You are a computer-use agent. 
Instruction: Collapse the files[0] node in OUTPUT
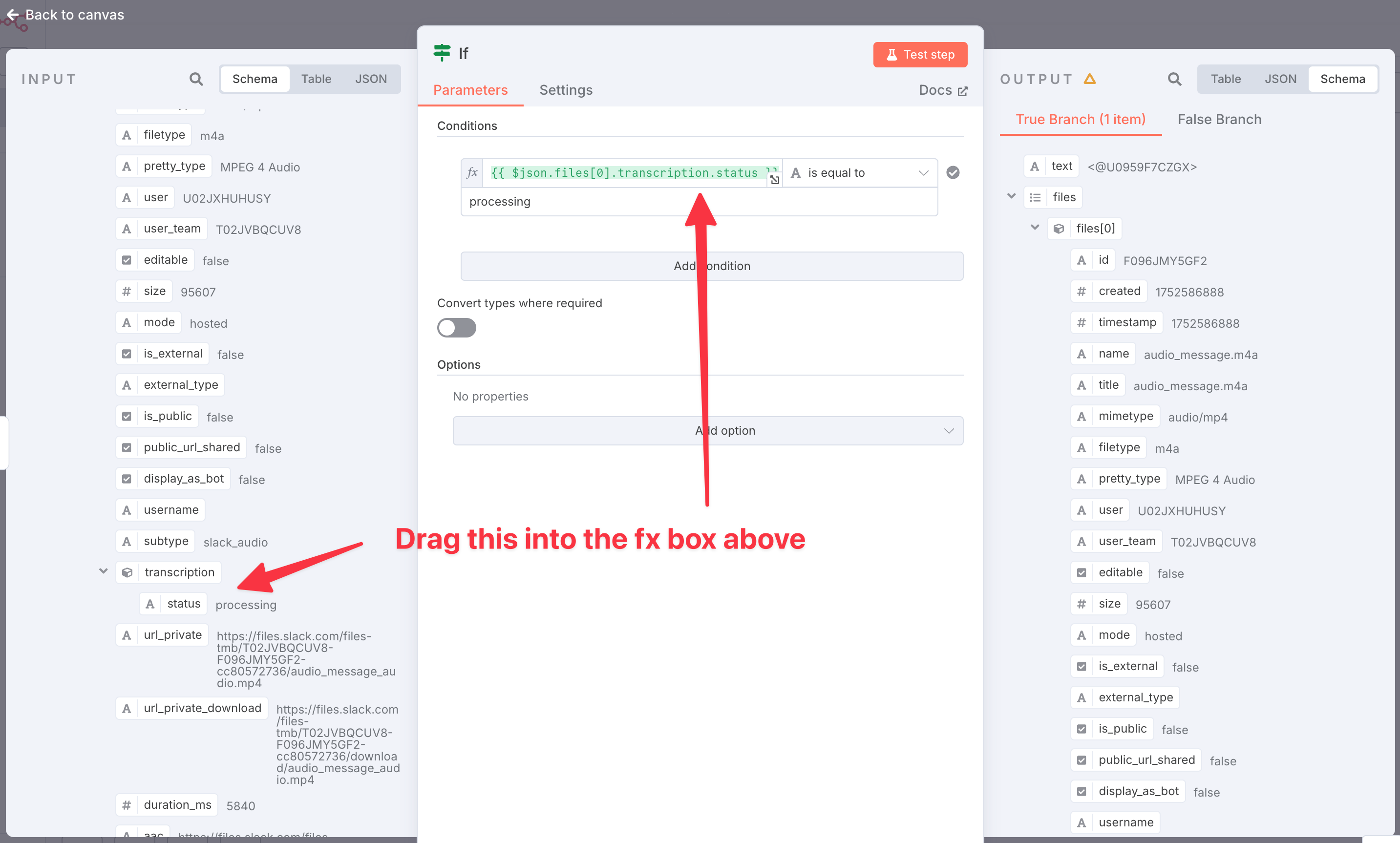point(1035,228)
